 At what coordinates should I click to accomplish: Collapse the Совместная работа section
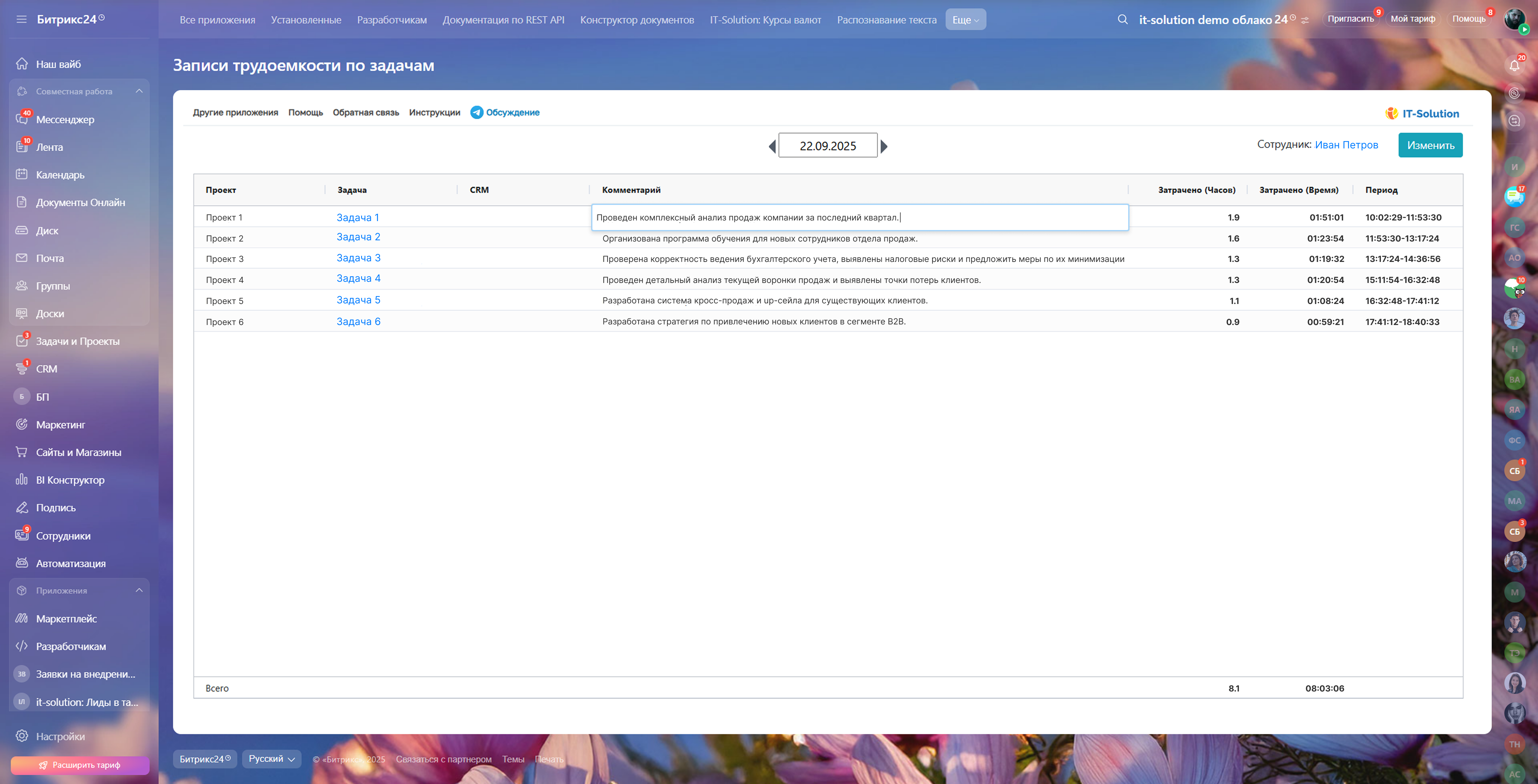(139, 91)
